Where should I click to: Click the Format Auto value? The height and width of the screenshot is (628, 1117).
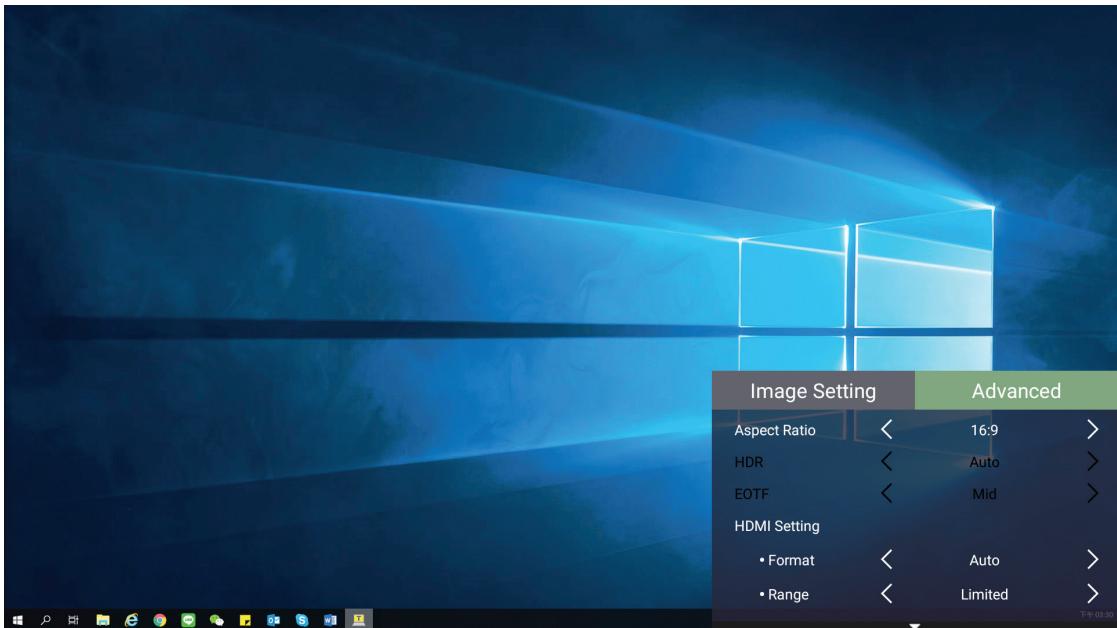click(984, 560)
